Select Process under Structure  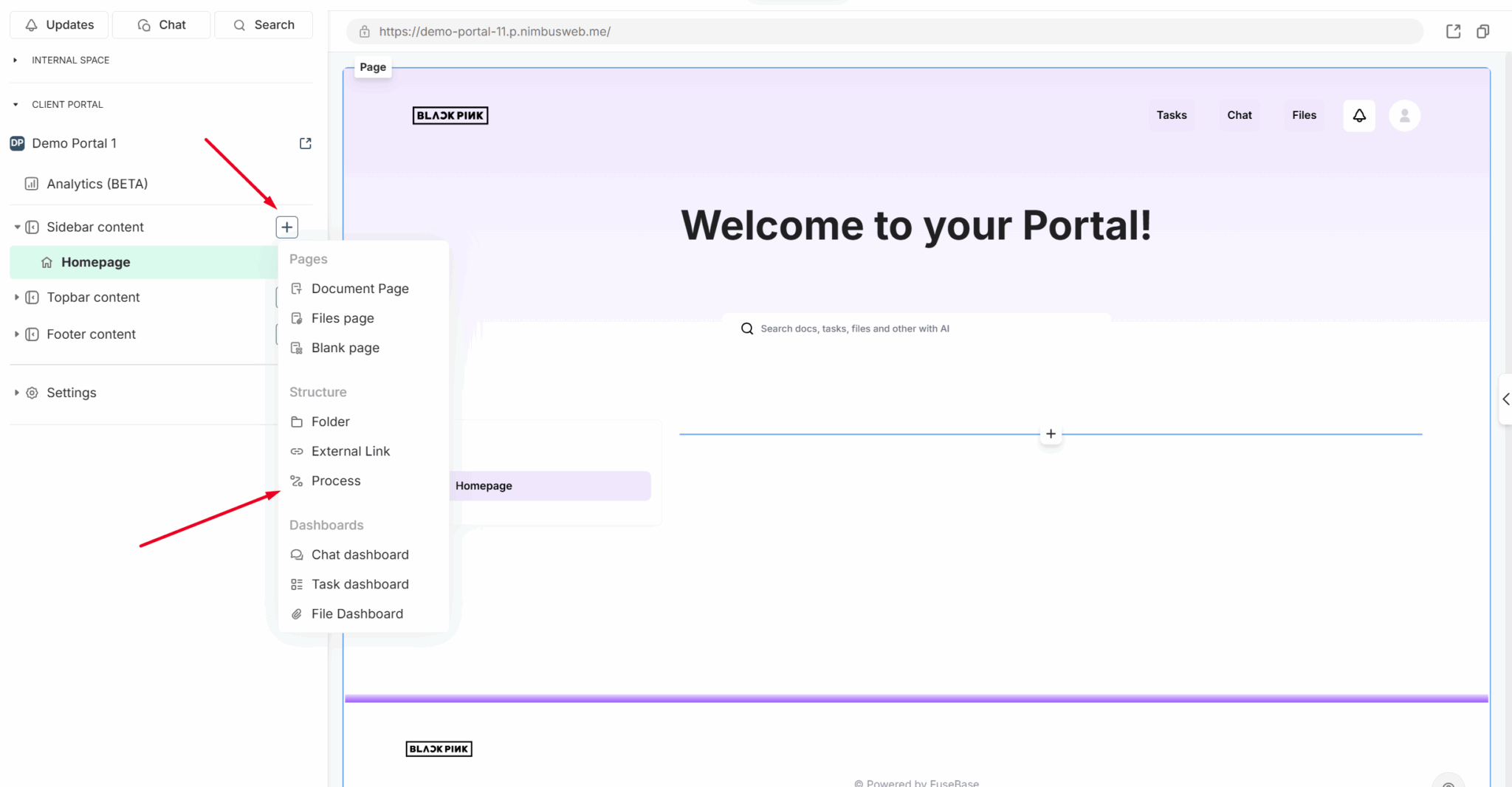coord(336,481)
